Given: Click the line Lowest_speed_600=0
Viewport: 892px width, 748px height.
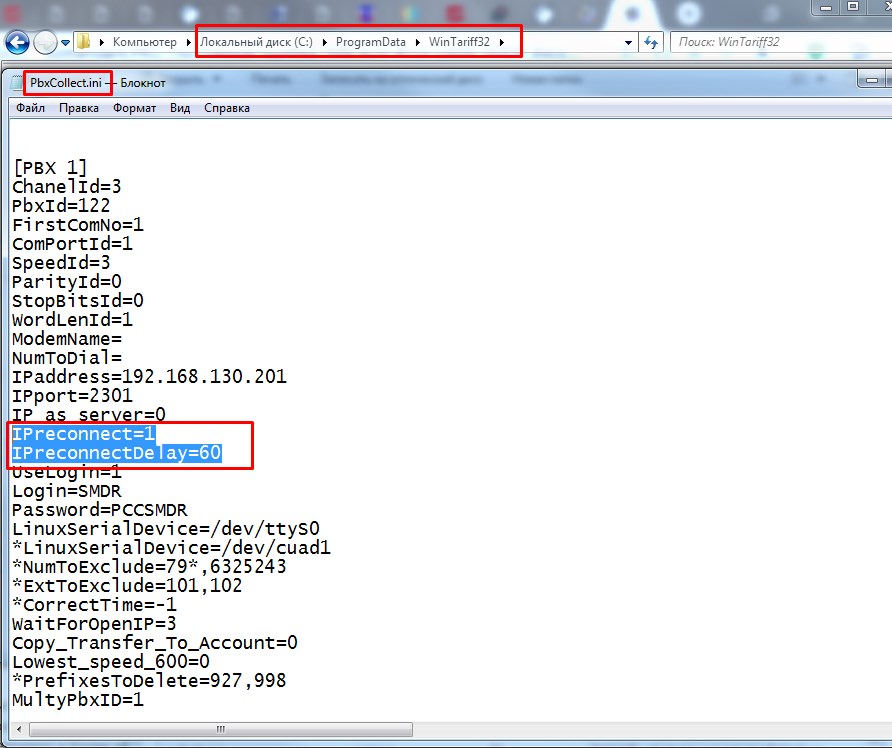Looking at the screenshot, I should [x=111, y=662].
